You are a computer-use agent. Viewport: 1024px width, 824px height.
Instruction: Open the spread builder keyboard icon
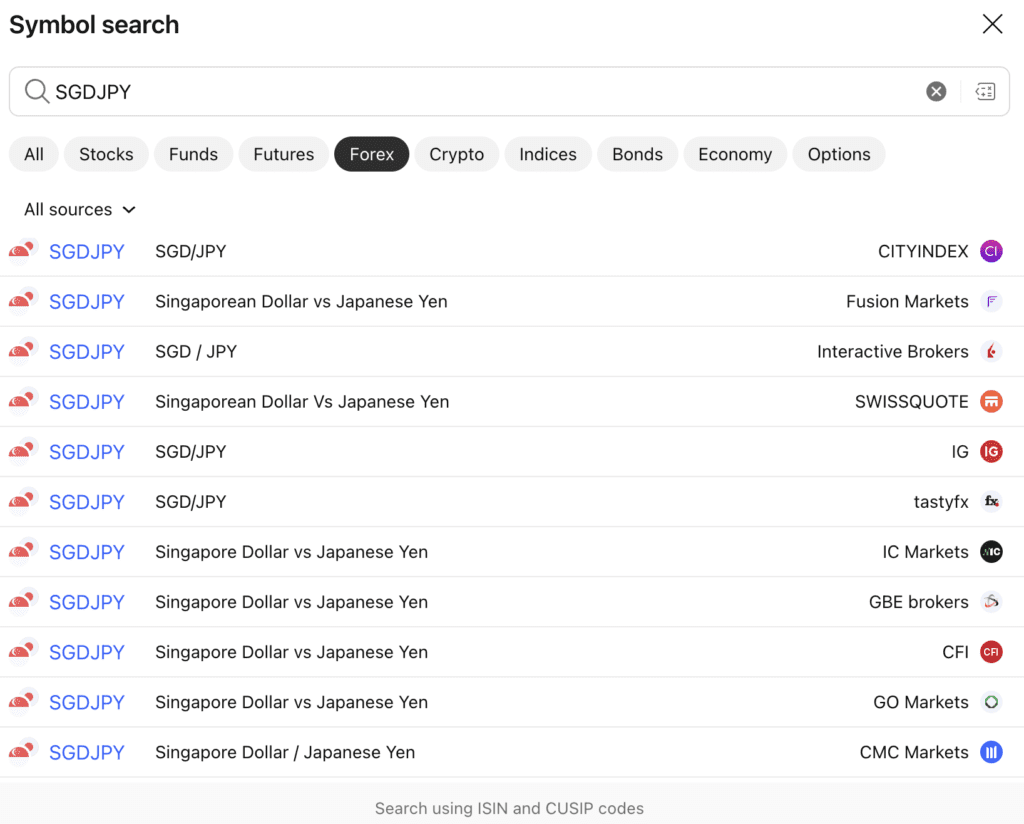click(985, 91)
